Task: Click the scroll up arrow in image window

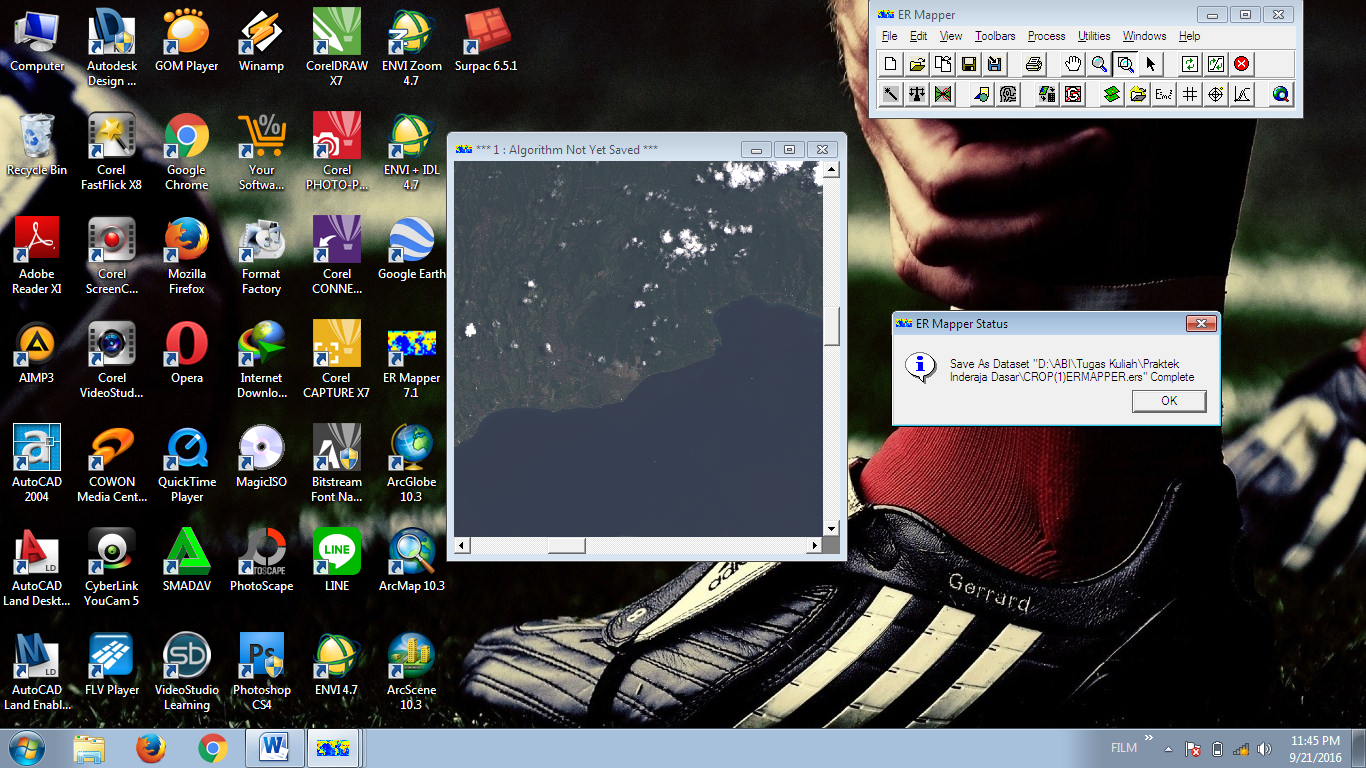Action: [x=831, y=170]
